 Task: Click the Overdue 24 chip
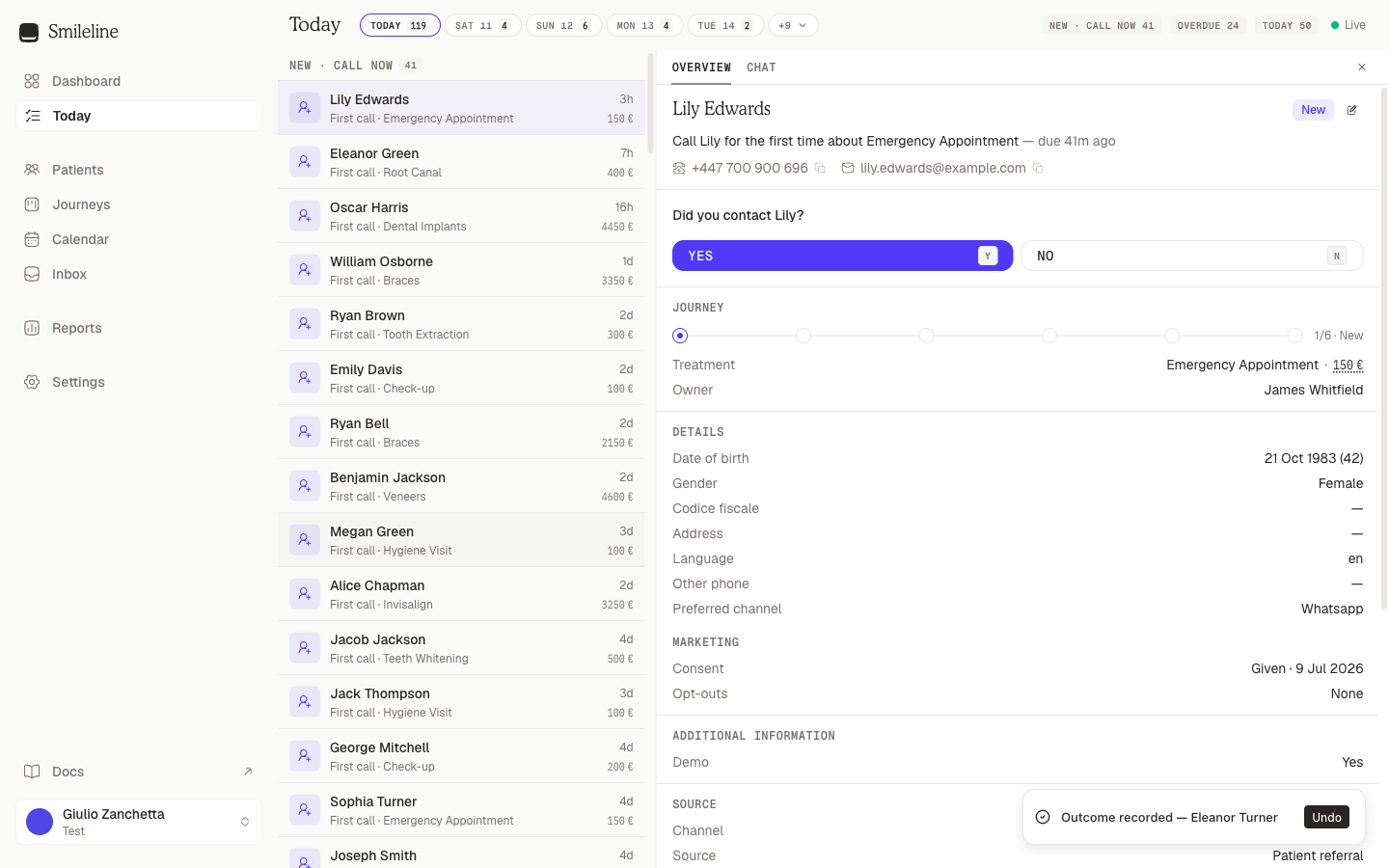click(1208, 25)
